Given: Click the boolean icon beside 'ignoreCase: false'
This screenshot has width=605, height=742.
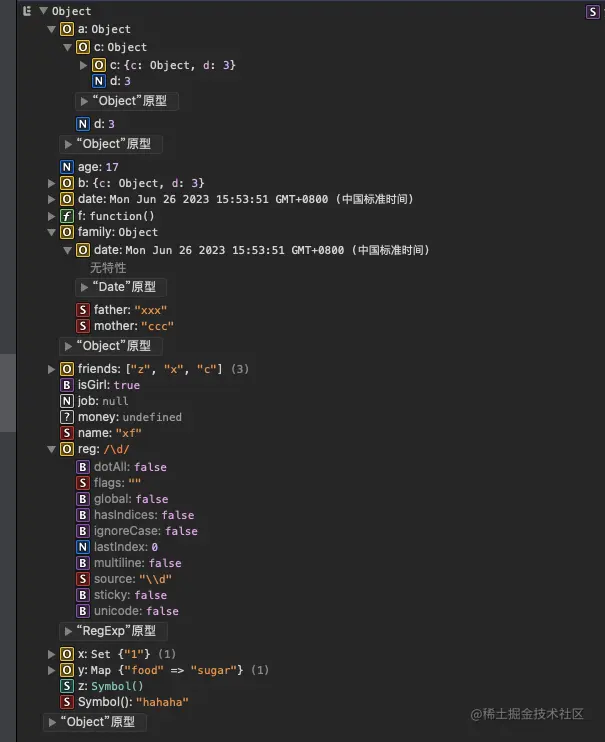Looking at the screenshot, I should tap(83, 531).
